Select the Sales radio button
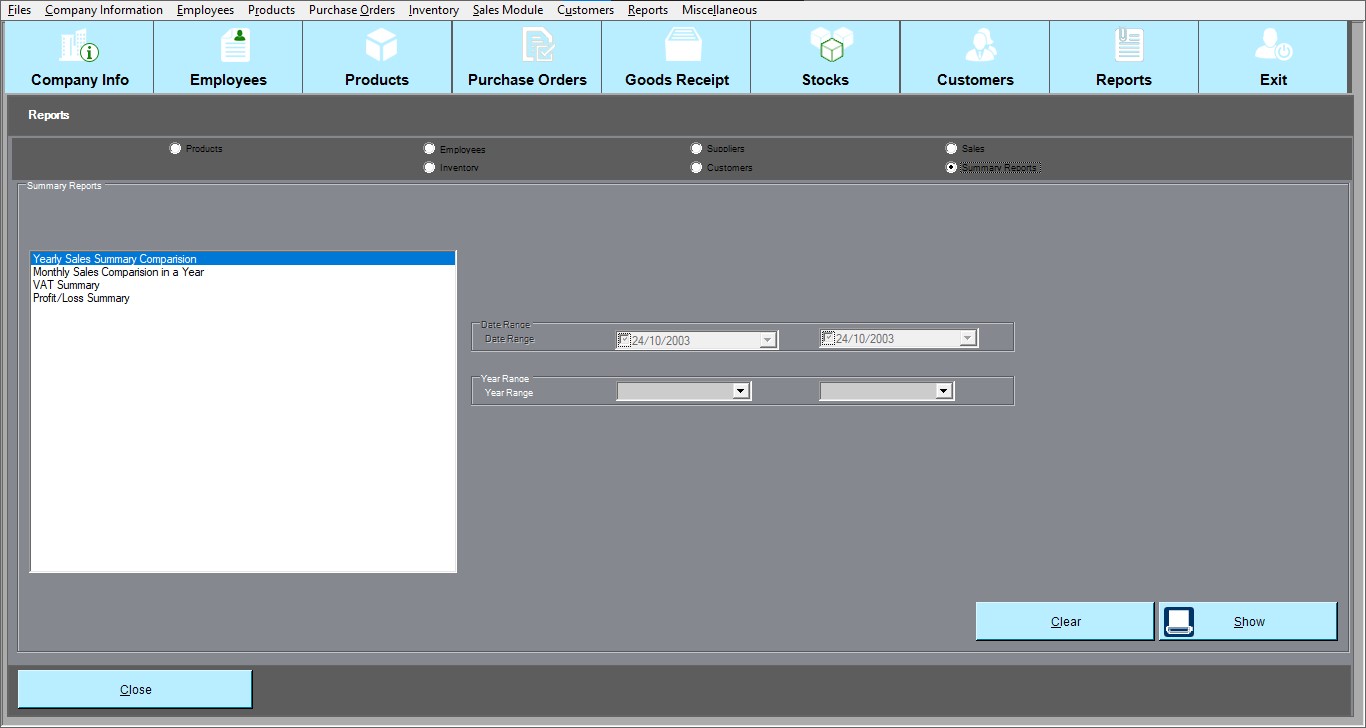The image size is (1366, 728). click(x=952, y=149)
